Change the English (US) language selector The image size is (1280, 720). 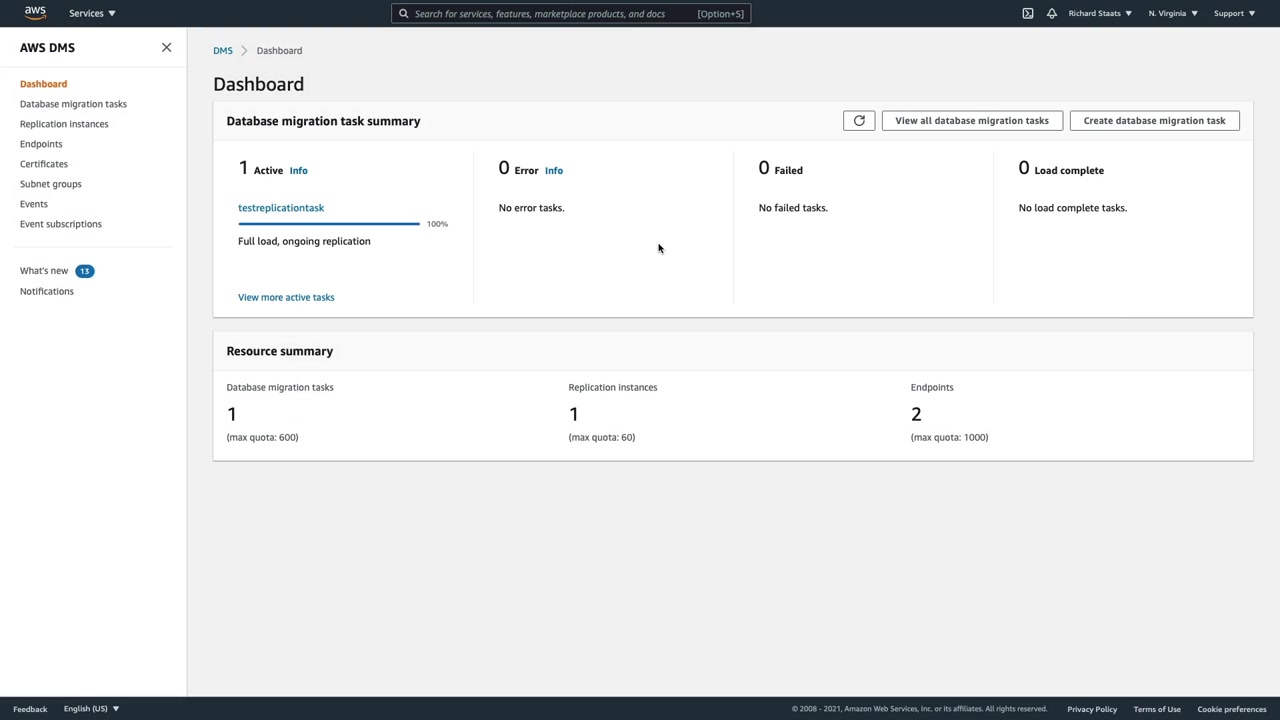coord(91,709)
